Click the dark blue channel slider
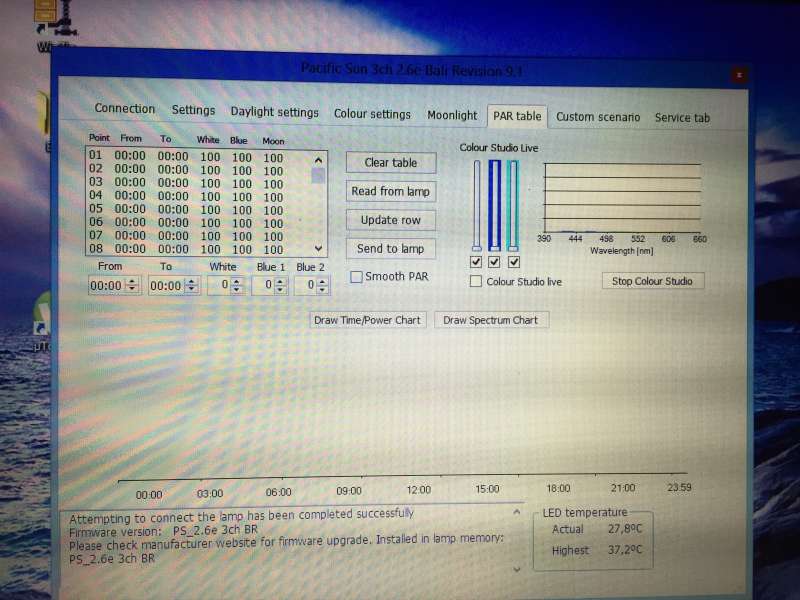 (x=494, y=206)
